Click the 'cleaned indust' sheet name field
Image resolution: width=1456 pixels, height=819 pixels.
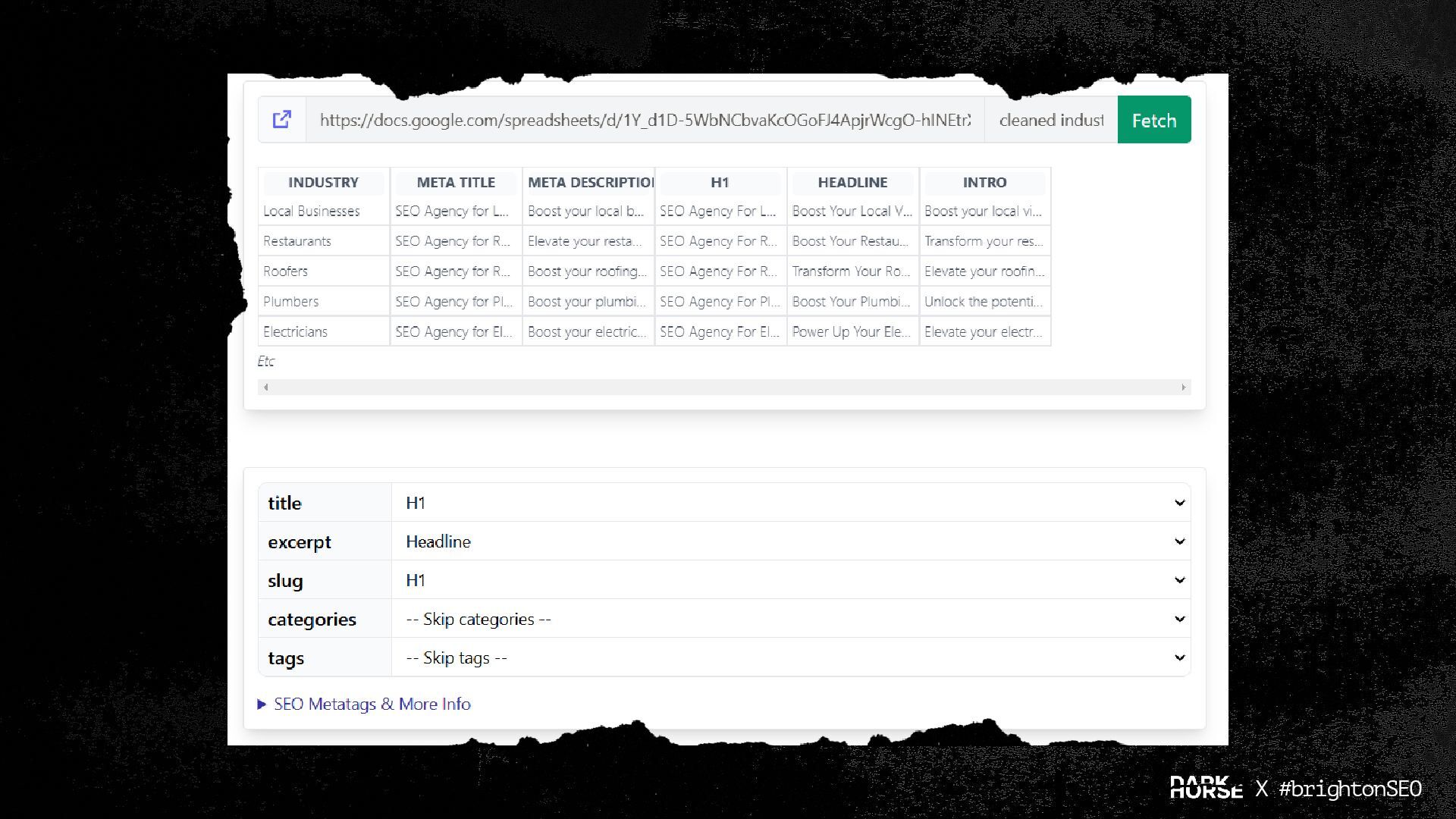1050,120
